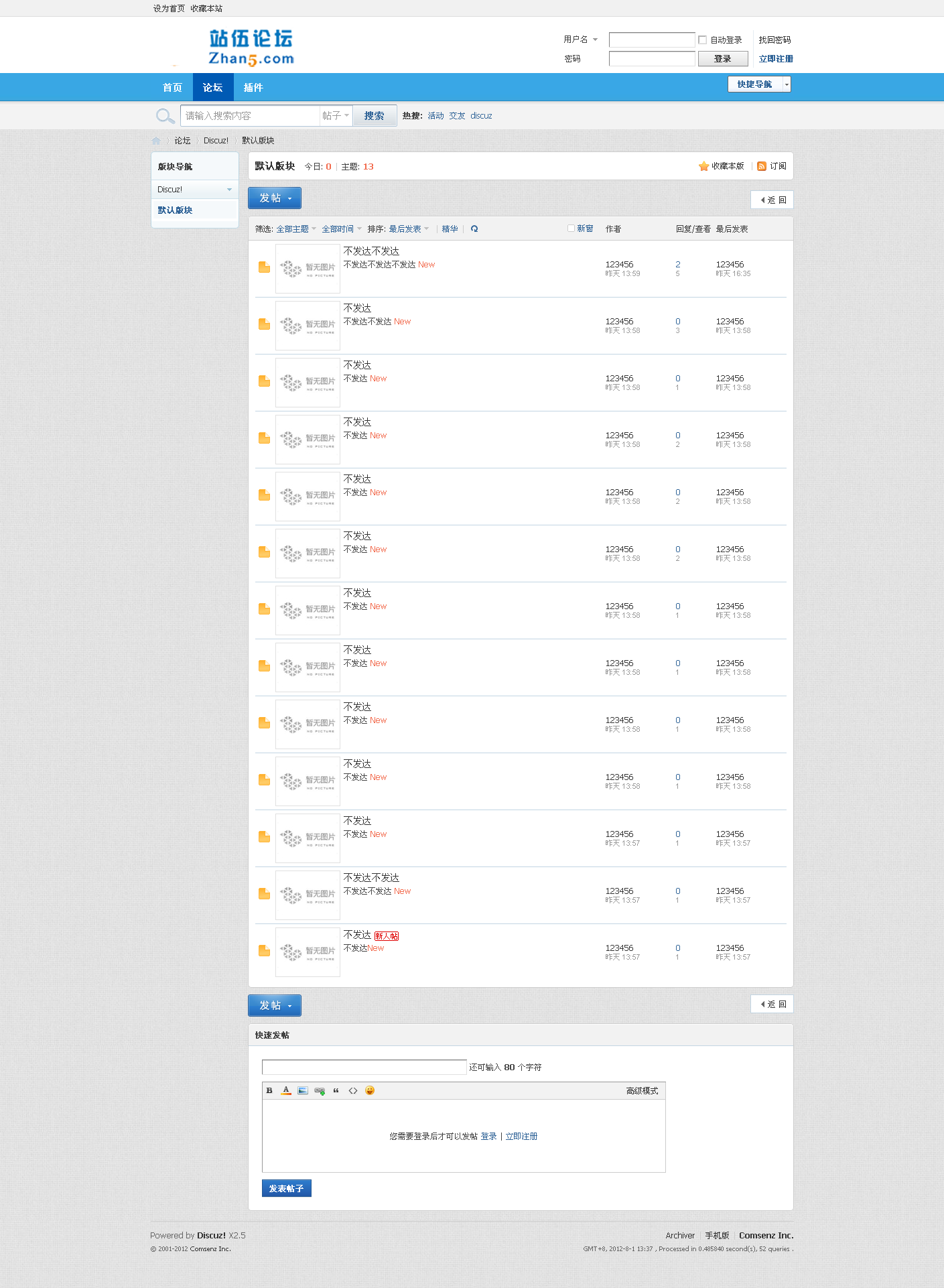Click 精华 filter link

coord(450,229)
